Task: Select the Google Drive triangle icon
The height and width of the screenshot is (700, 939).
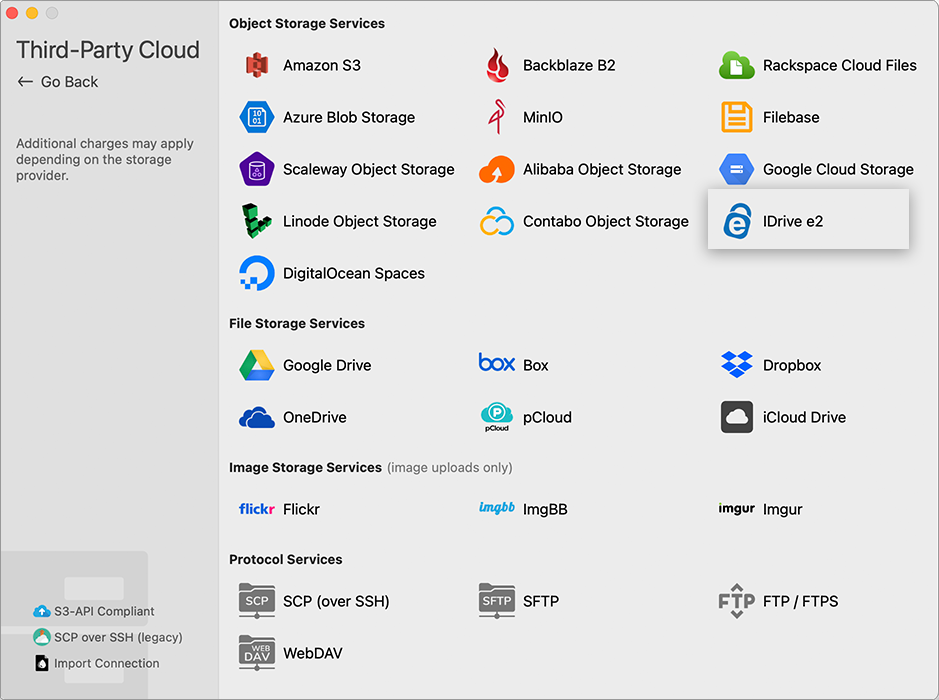Action: click(x=257, y=365)
